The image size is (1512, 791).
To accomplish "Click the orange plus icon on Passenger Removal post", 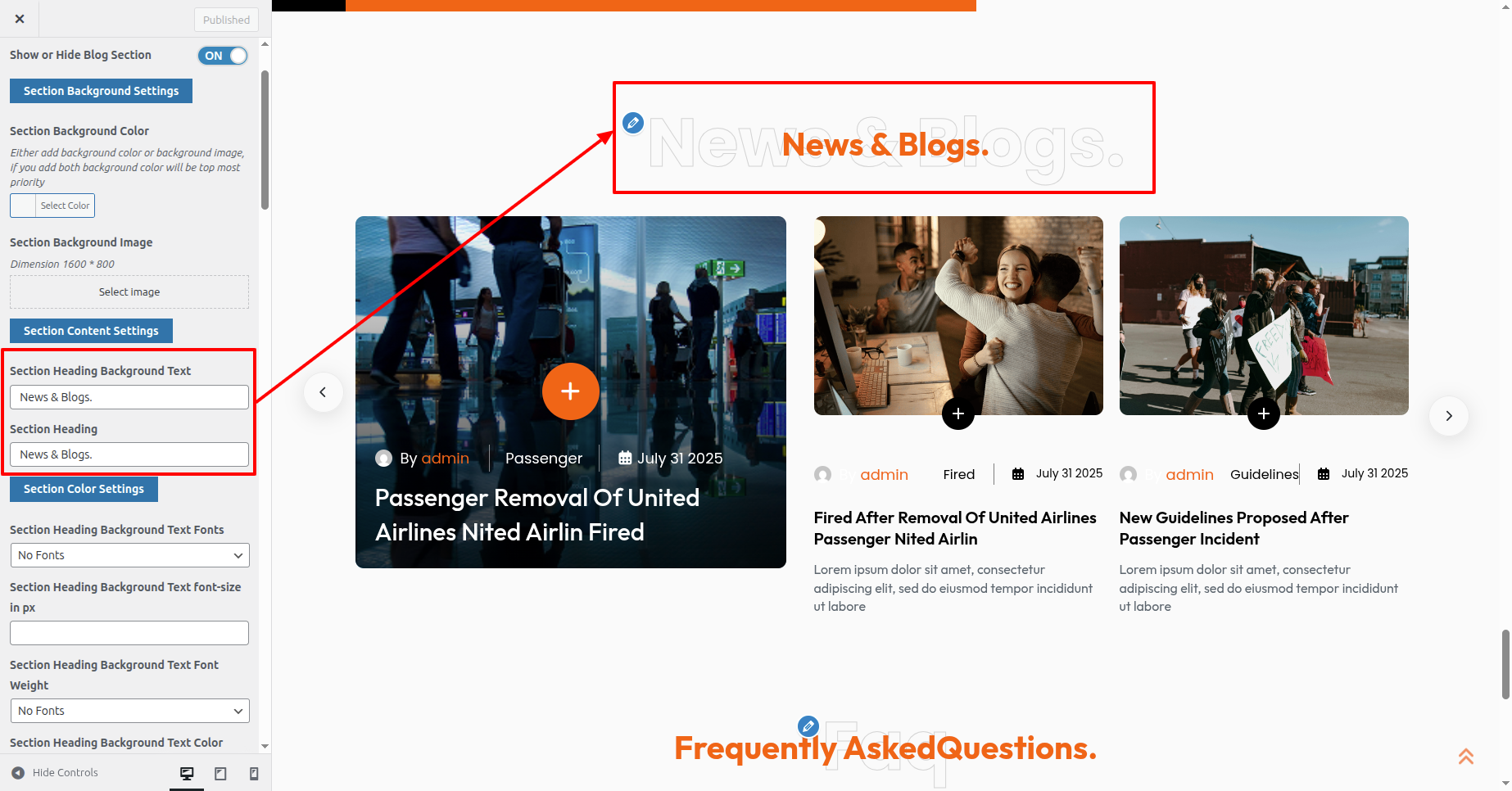I will pyautogui.click(x=571, y=391).
